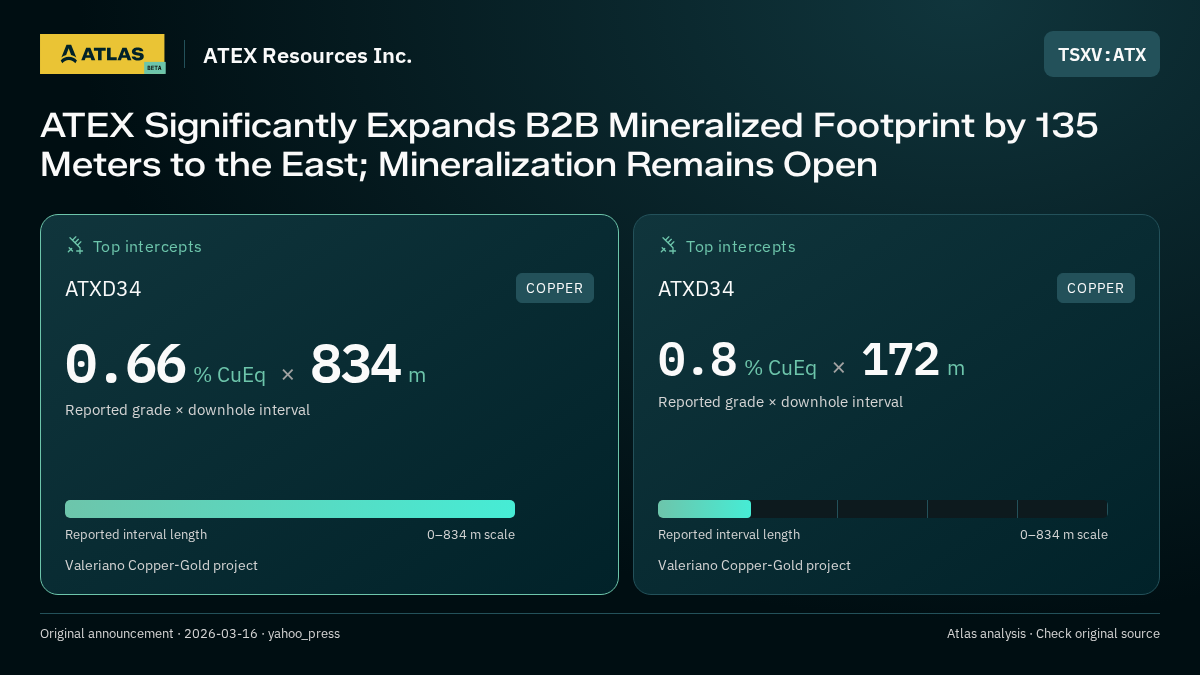The height and width of the screenshot is (675, 1200).
Task: Click 'Top intercepts' label in the 834 m card
Action: pos(147,246)
